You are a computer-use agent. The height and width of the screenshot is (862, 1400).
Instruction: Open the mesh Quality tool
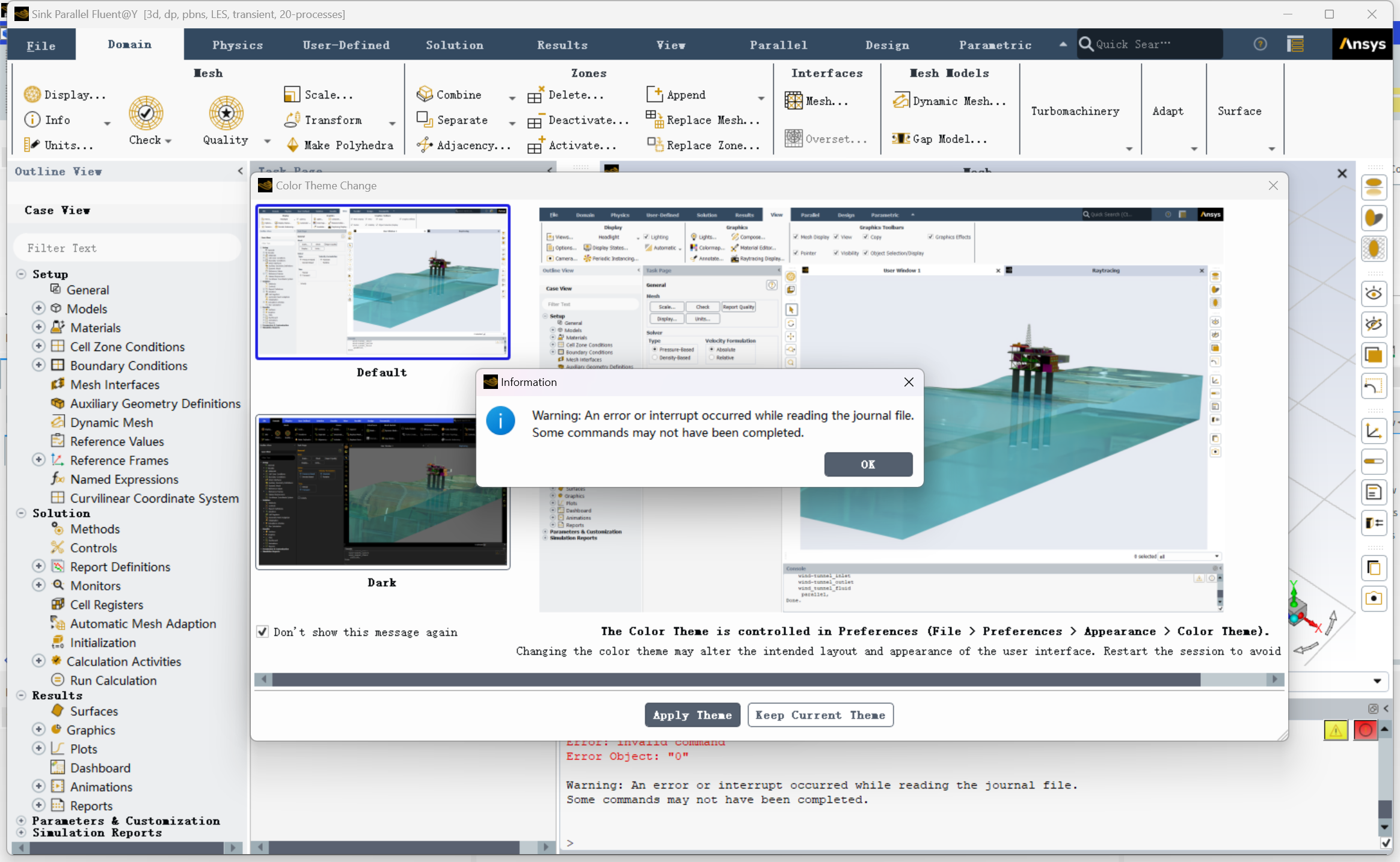pos(226,121)
